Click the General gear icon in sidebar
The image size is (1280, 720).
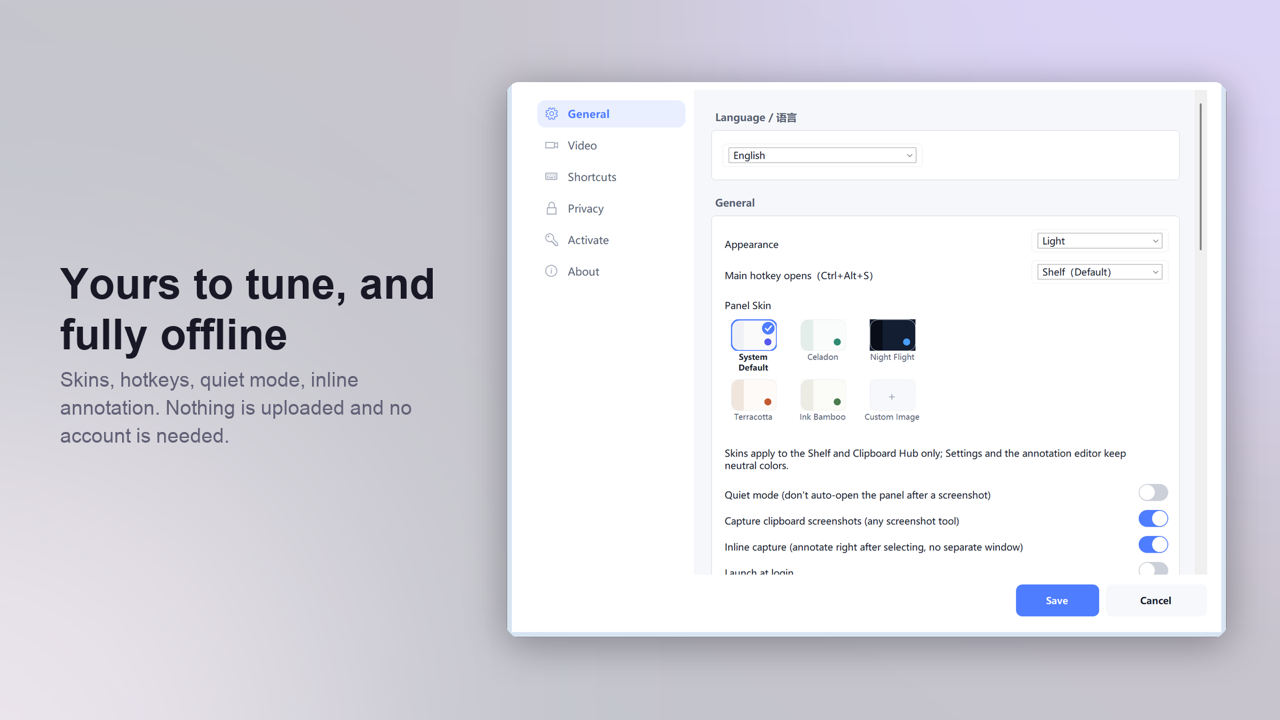click(551, 114)
